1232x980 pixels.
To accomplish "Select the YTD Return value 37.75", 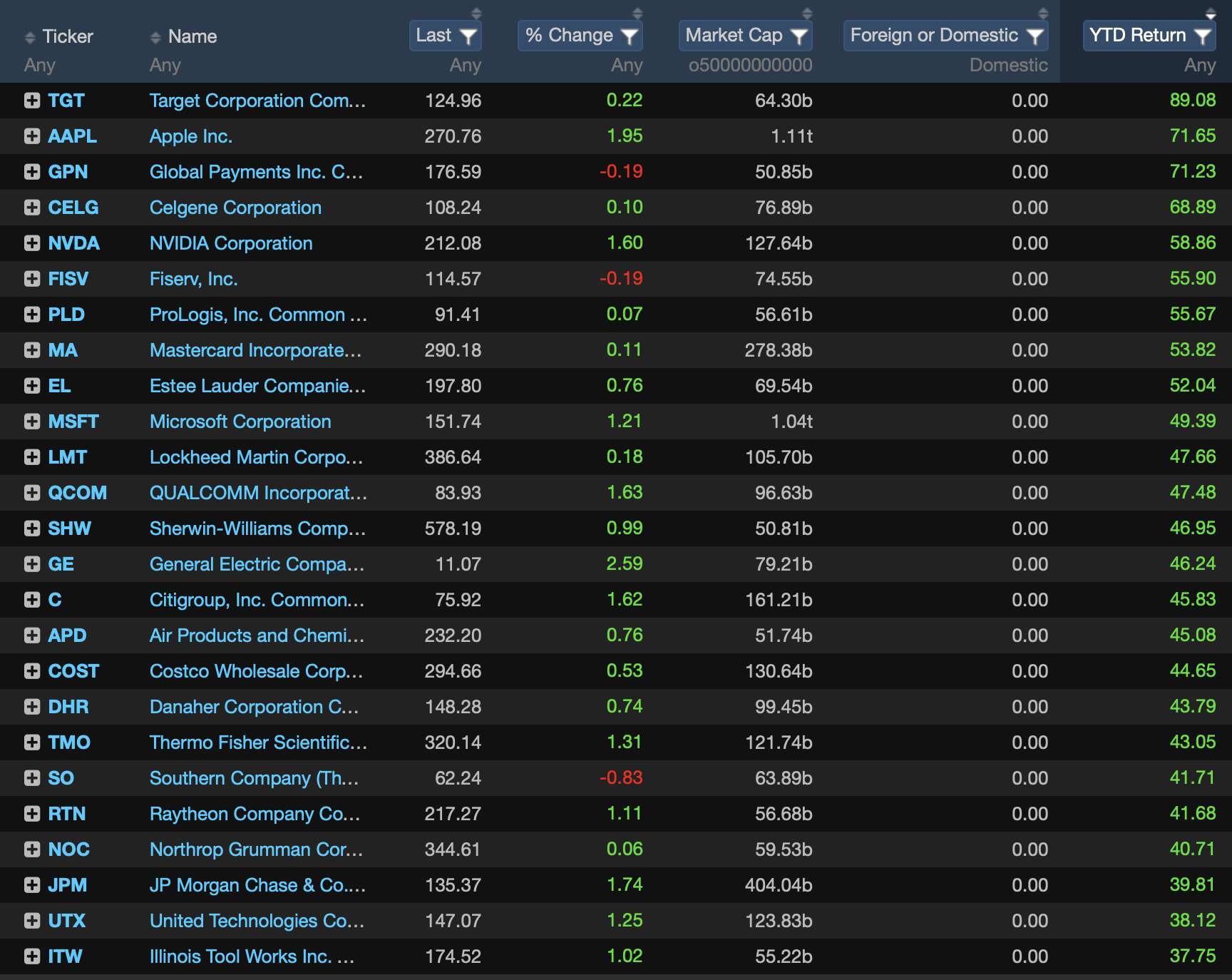I will coord(1193,956).
